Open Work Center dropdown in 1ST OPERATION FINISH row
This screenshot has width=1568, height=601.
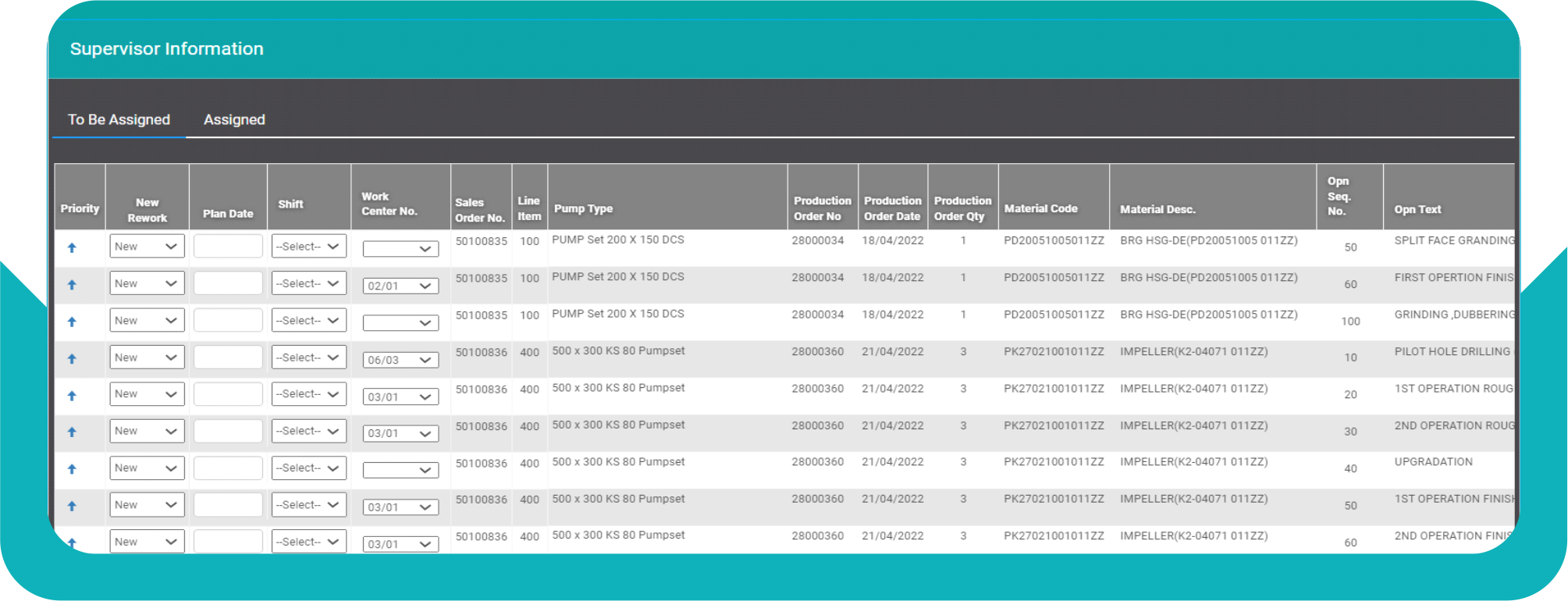point(400,507)
